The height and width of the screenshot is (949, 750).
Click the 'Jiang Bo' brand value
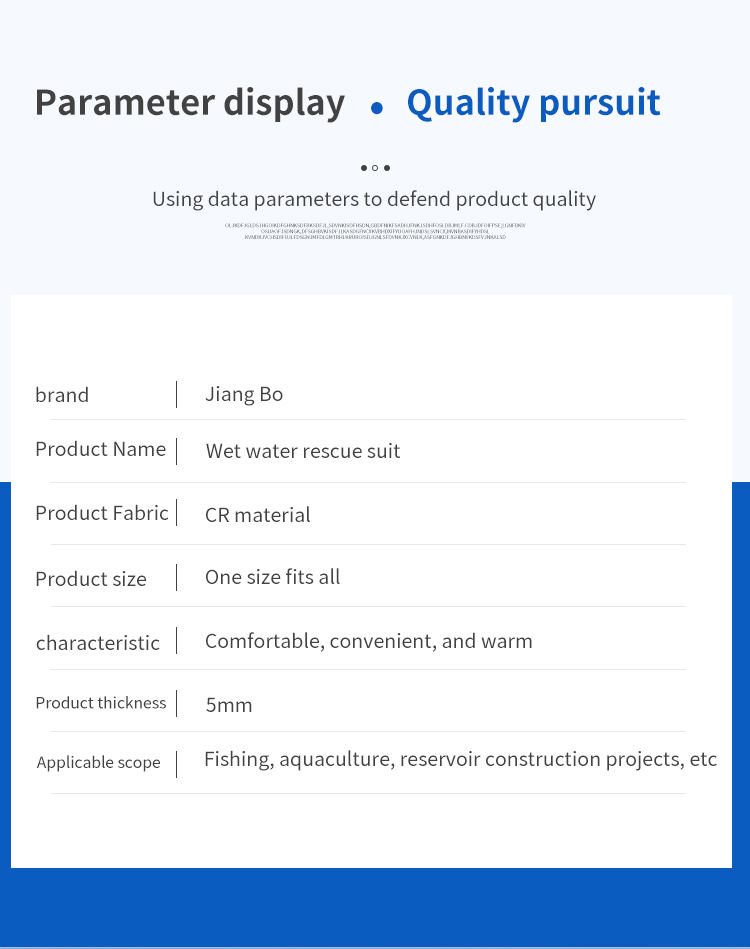click(244, 395)
